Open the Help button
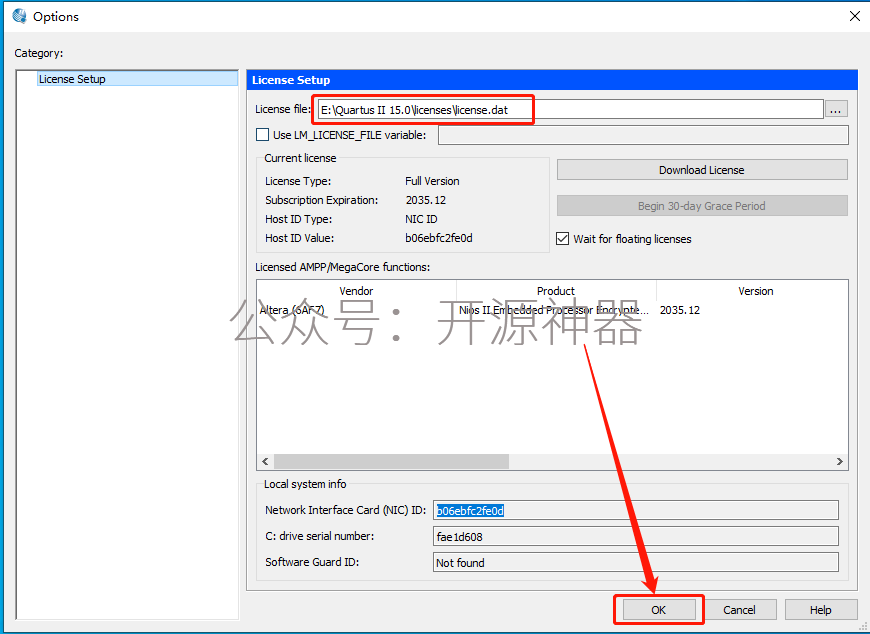This screenshot has width=870, height=634. tap(821, 610)
